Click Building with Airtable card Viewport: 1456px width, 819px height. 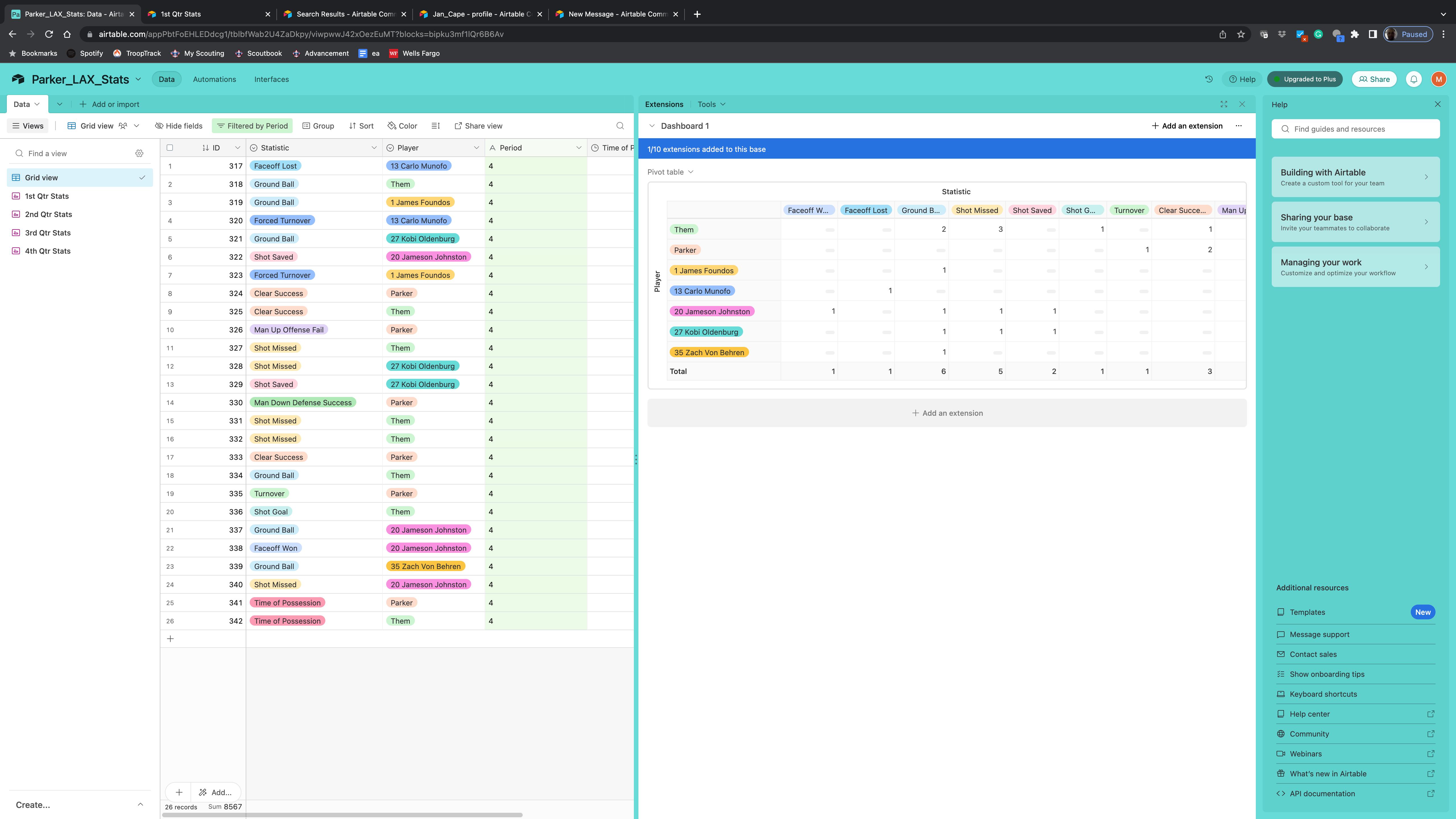coord(1355,177)
